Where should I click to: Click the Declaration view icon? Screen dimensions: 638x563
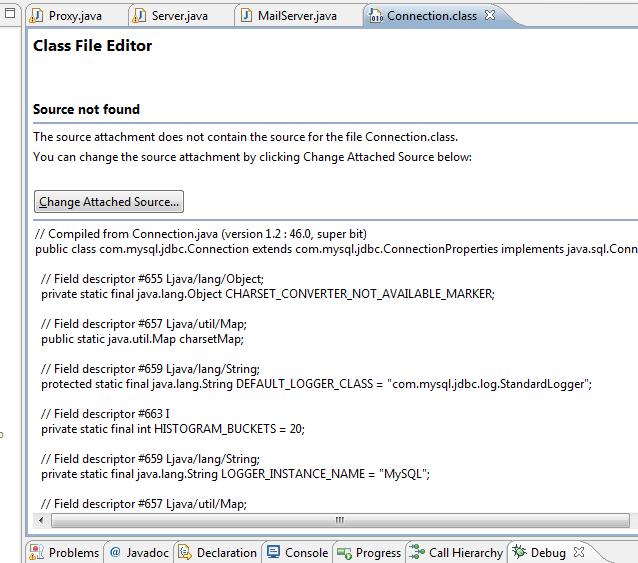(x=185, y=552)
